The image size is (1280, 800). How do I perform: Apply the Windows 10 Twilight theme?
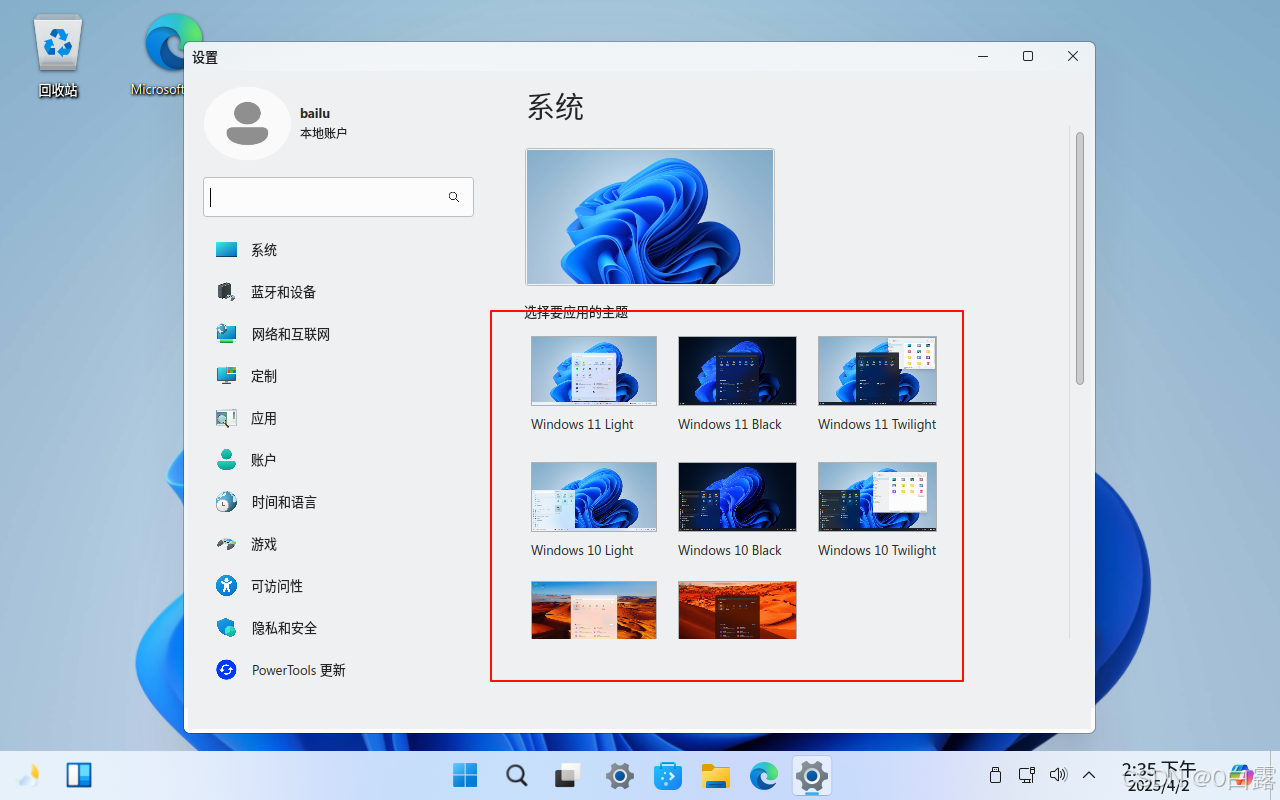(877, 497)
